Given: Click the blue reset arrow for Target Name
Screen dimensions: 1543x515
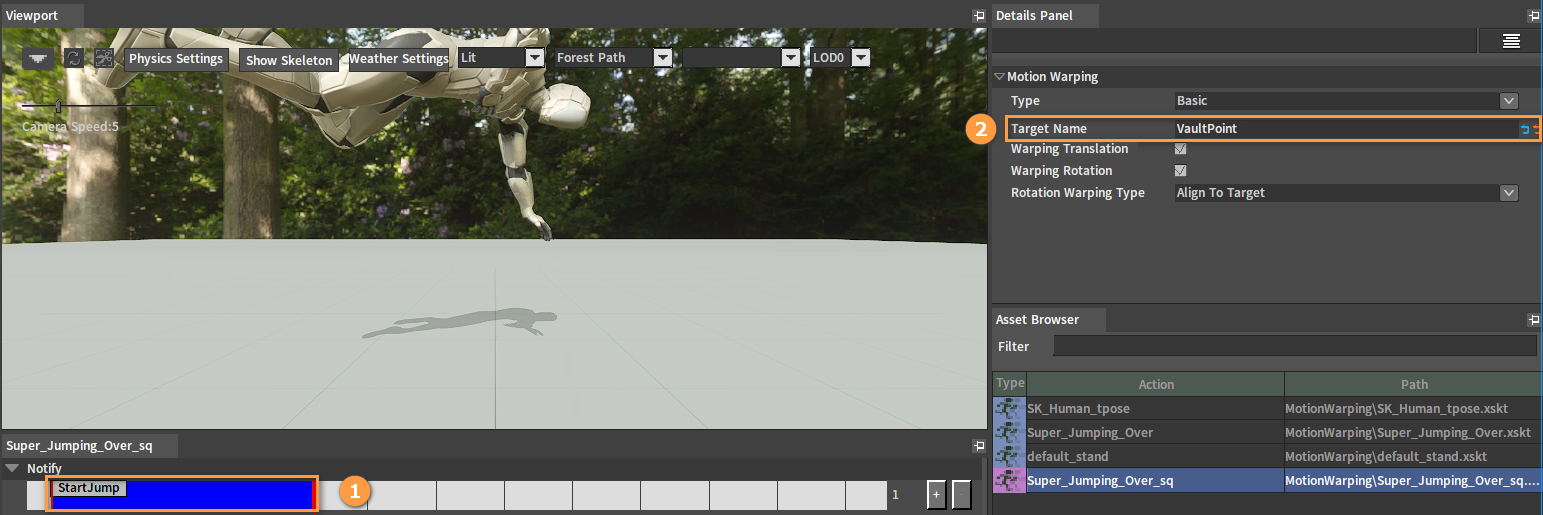Looking at the screenshot, I should pos(1525,129).
